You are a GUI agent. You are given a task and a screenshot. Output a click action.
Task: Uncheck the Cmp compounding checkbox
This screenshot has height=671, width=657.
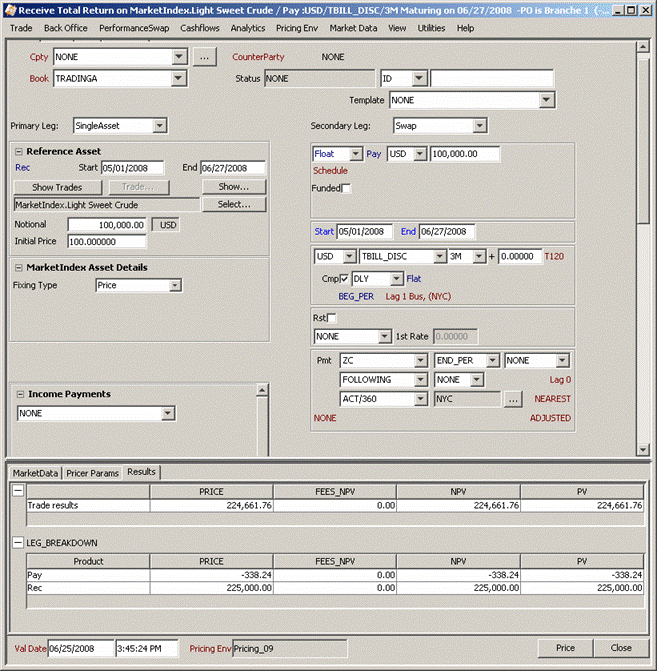click(x=344, y=279)
